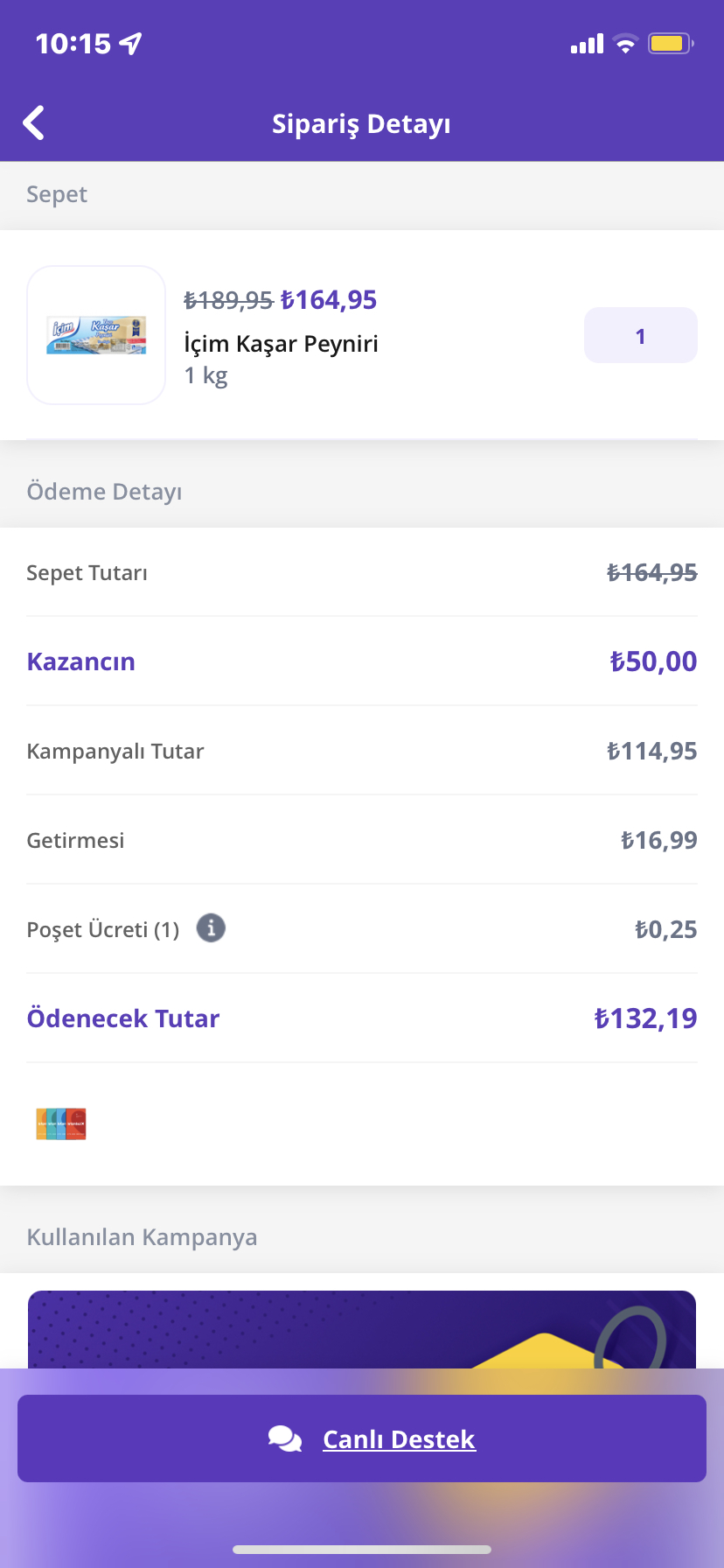The width and height of the screenshot is (724, 1568).
Task: Tap the chat bubbles icon
Action: point(285,1438)
